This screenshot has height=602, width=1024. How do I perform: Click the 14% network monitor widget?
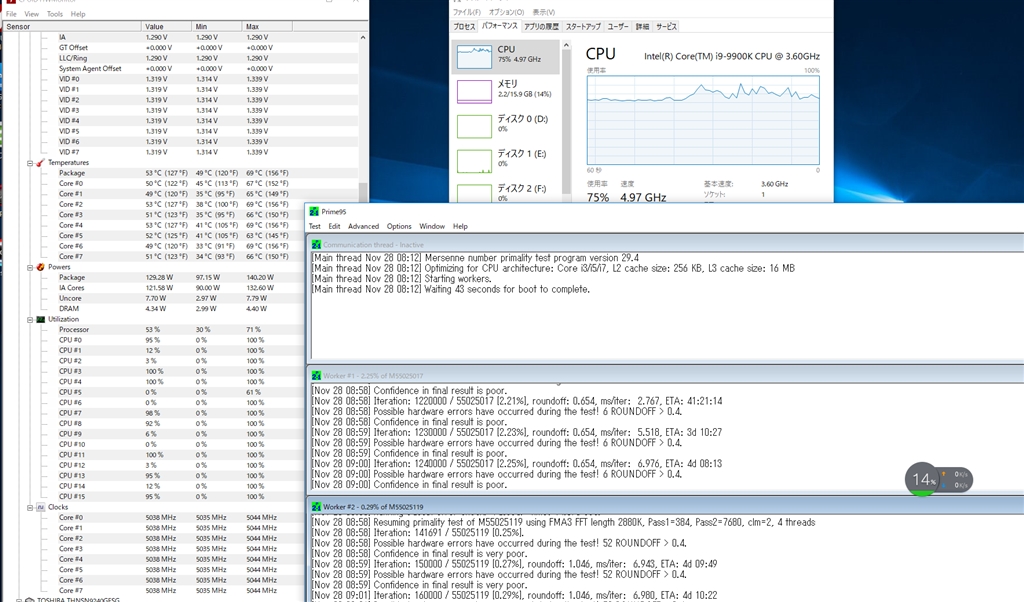click(938, 479)
